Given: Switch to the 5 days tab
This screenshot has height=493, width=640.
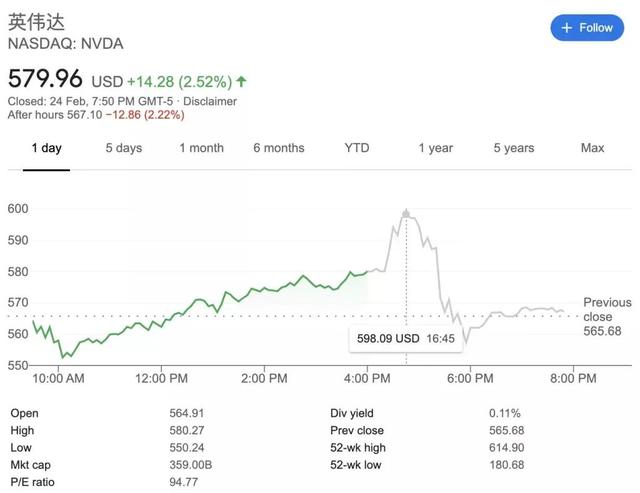Looking at the screenshot, I should click(124, 148).
